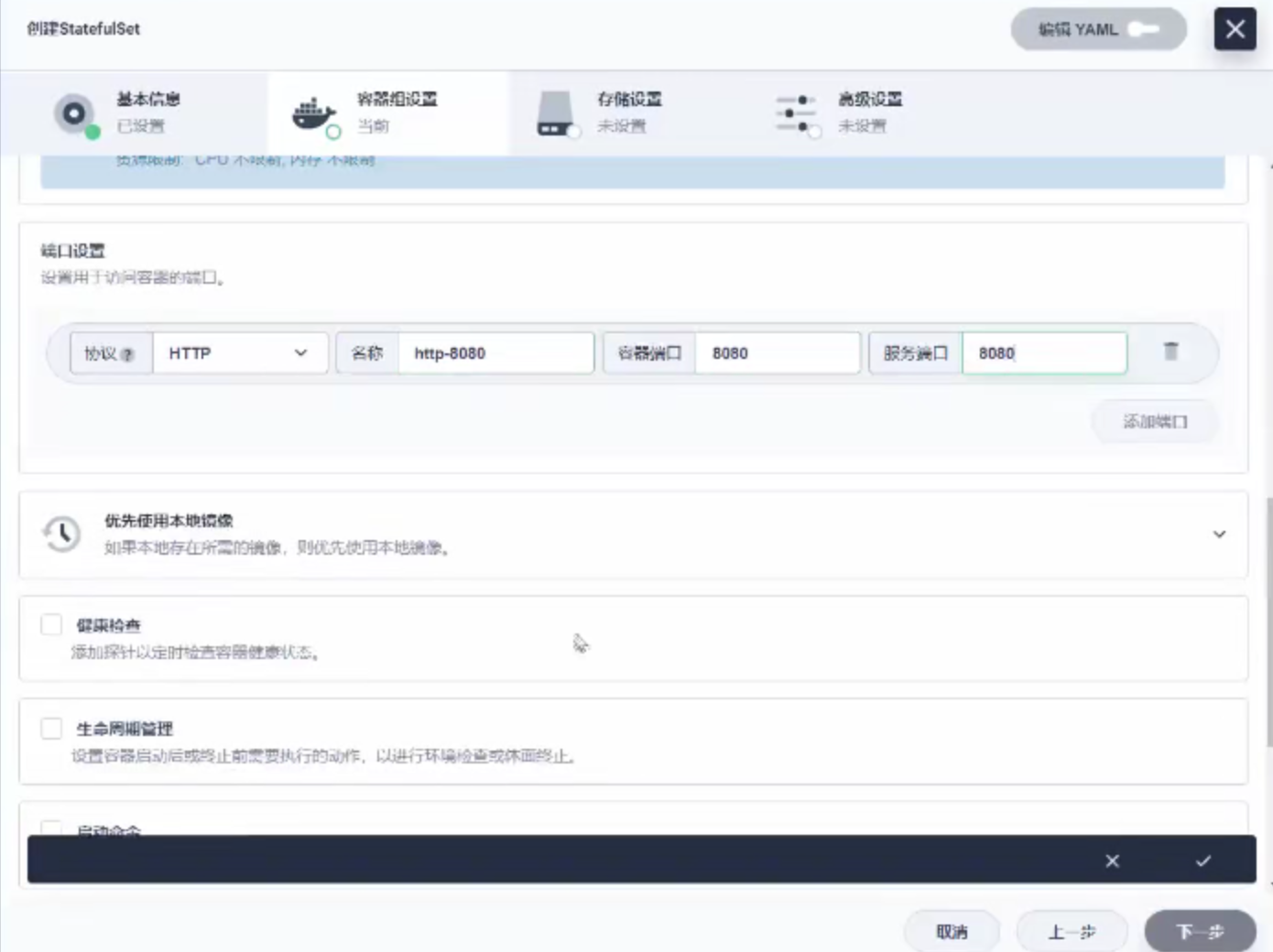Click the 端口设置 heading text
Image resolution: width=1273 pixels, height=952 pixels.
(x=72, y=251)
